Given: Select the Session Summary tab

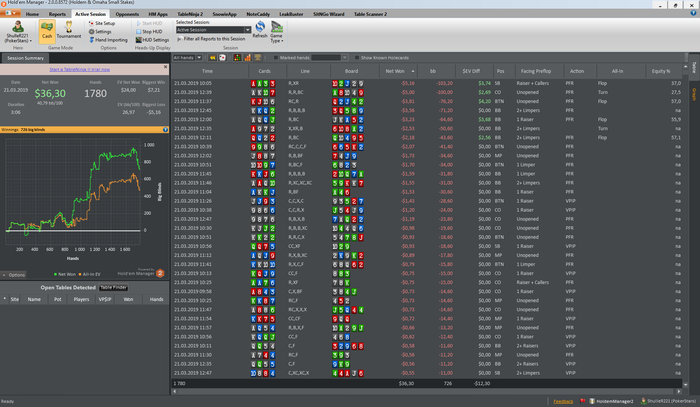Looking at the screenshot, I should pos(25,58).
